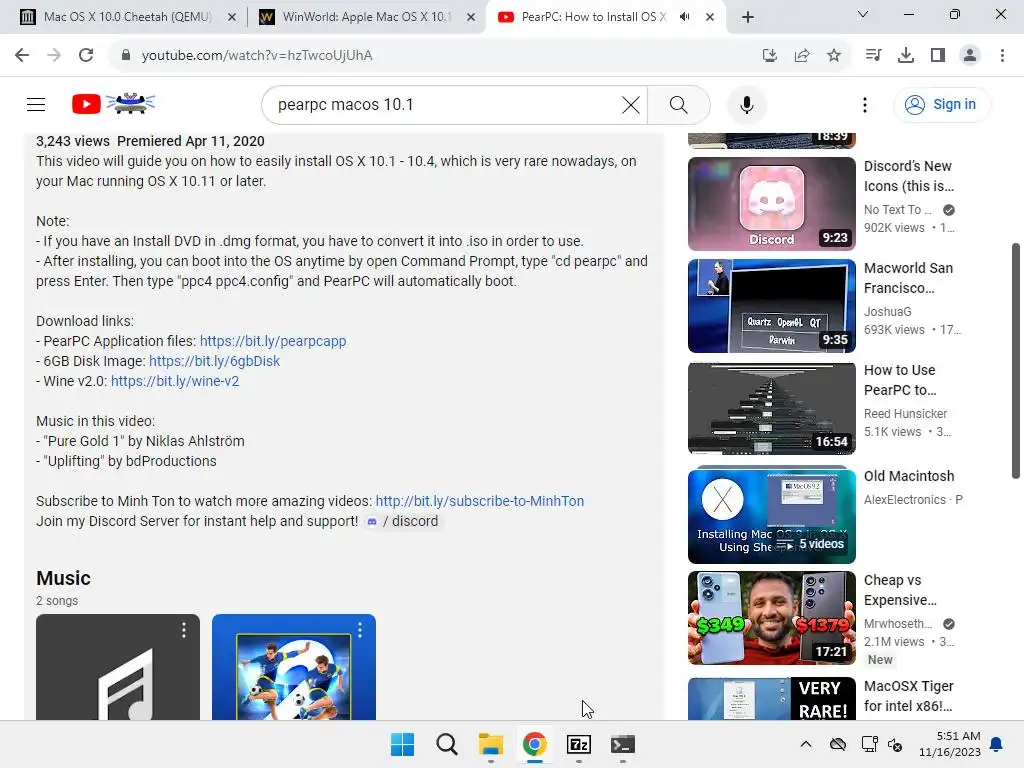The width and height of the screenshot is (1024, 768).
Task: Open the bit.ly/wine-v2 link
Action: coord(175,381)
